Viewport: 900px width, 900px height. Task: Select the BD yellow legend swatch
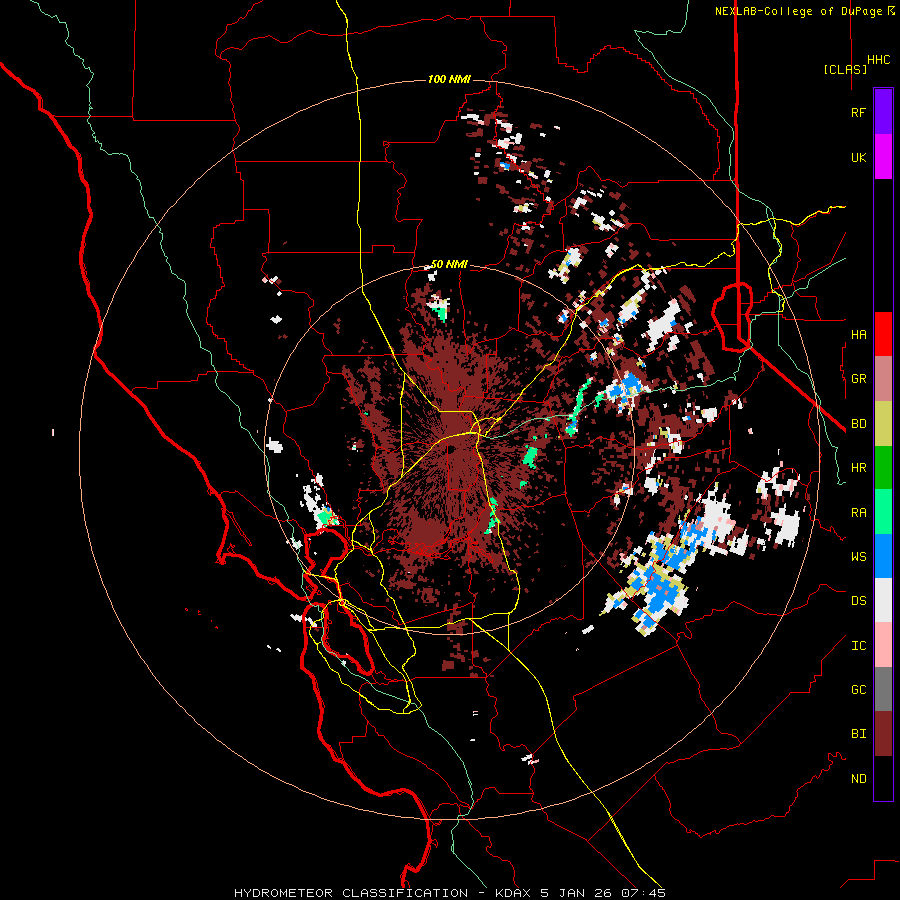pos(883,424)
